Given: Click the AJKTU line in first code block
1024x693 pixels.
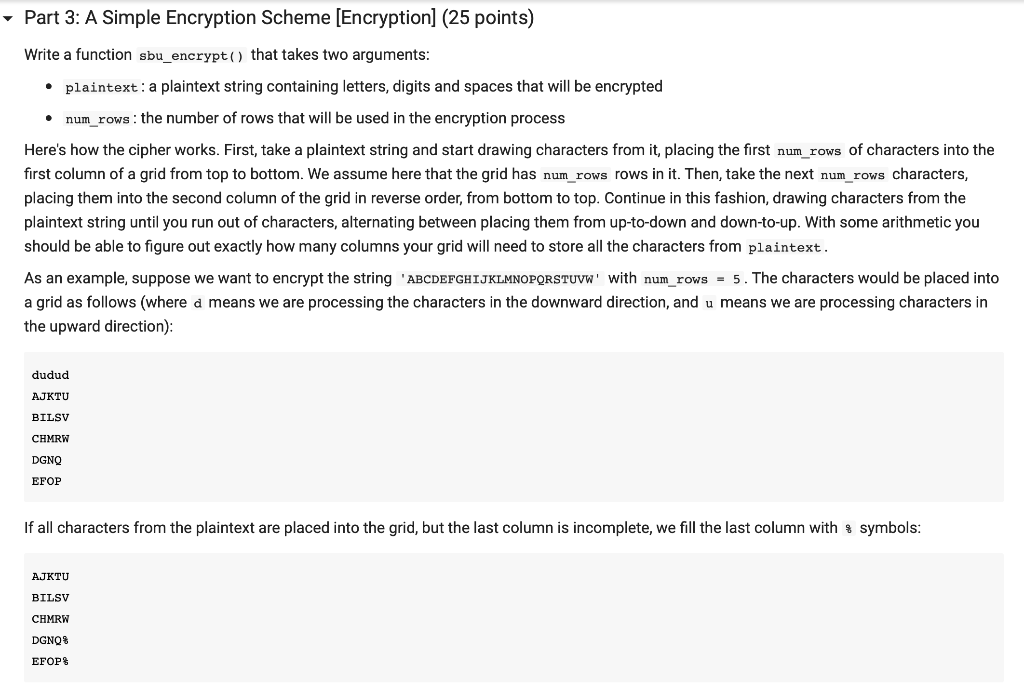Looking at the screenshot, I should (x=50, y=396).
